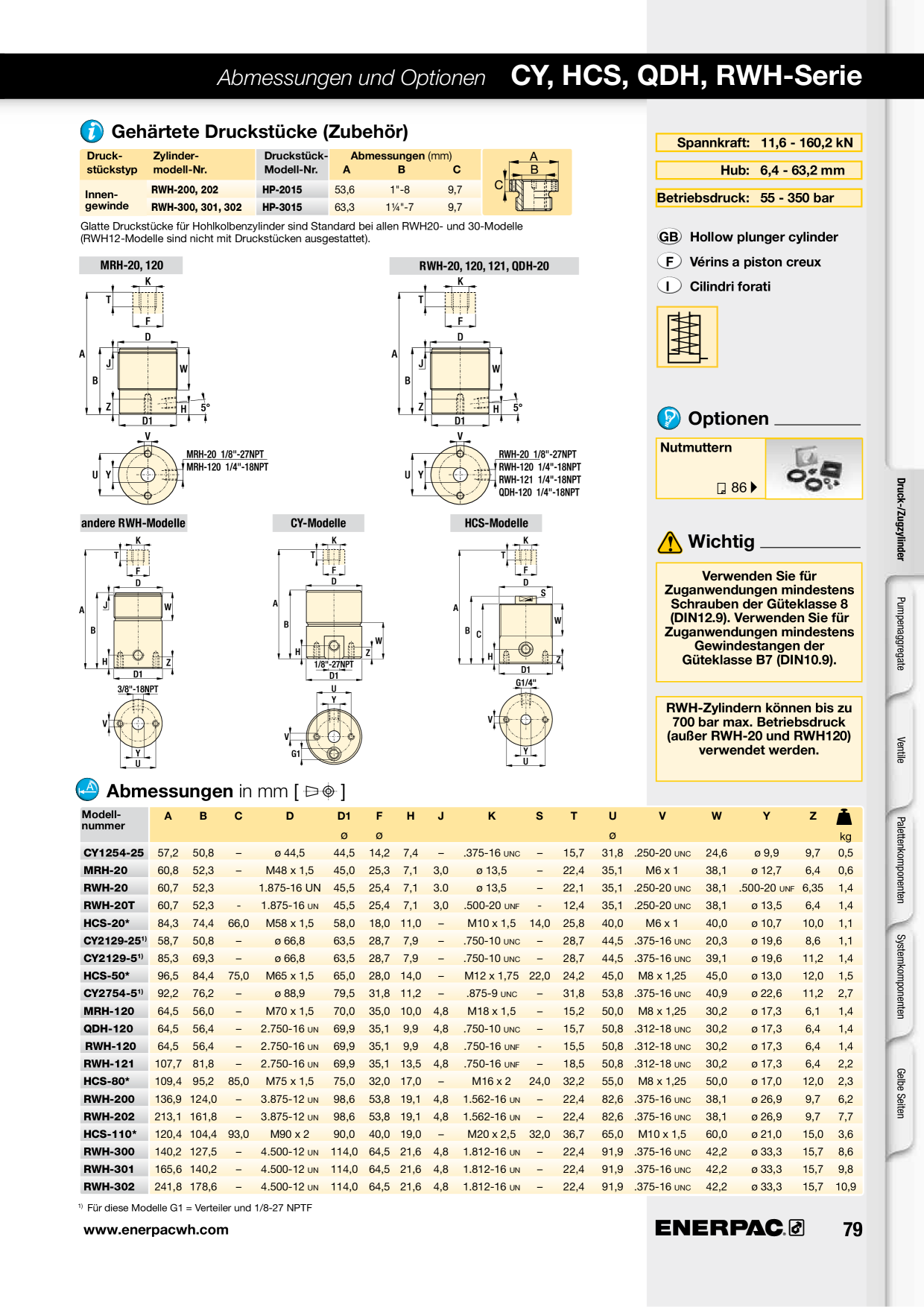Click the QDH-120 1/4"-18NPT port label

539,493
